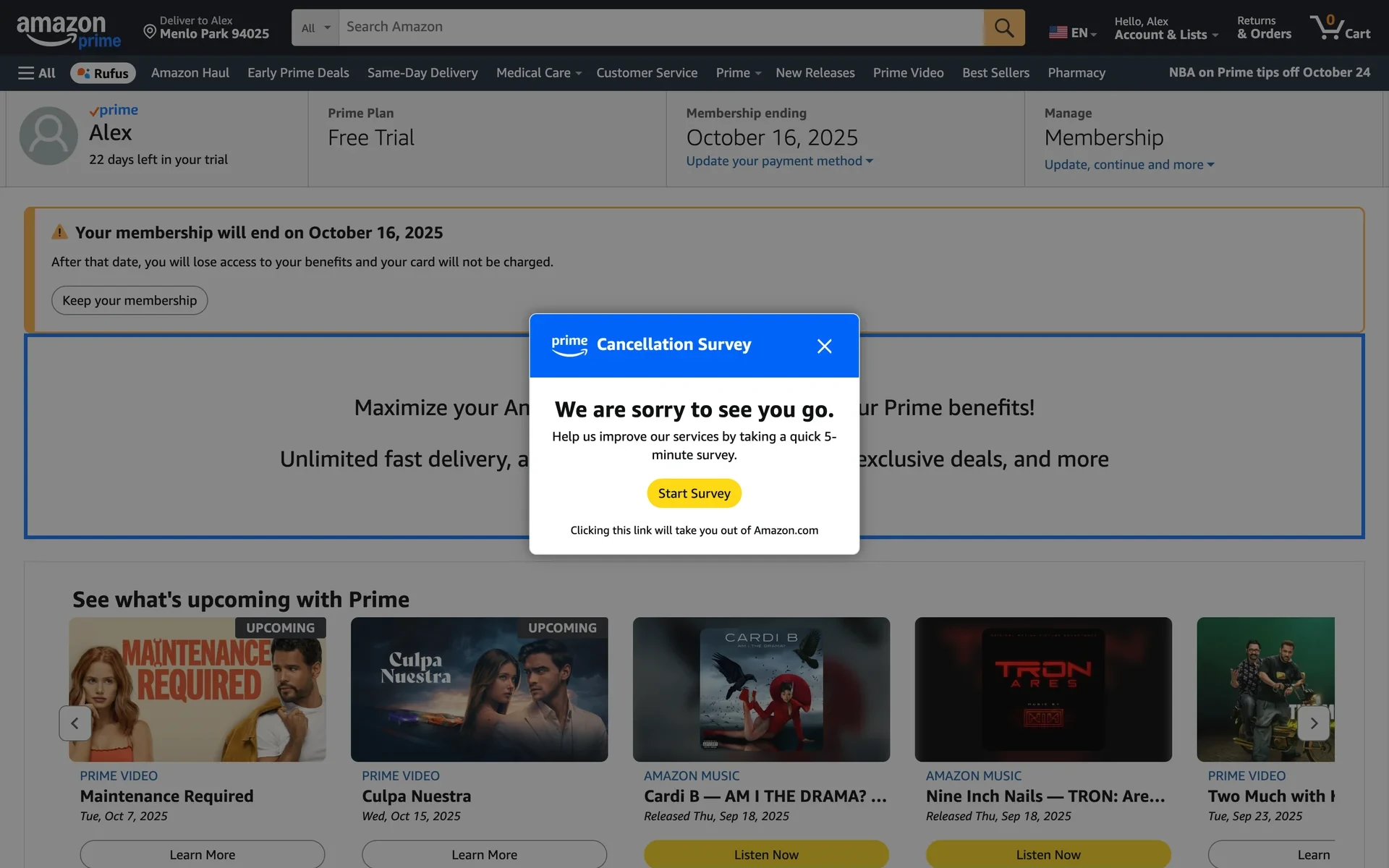Close the Cancellation Survey dialog

point(824,346)
